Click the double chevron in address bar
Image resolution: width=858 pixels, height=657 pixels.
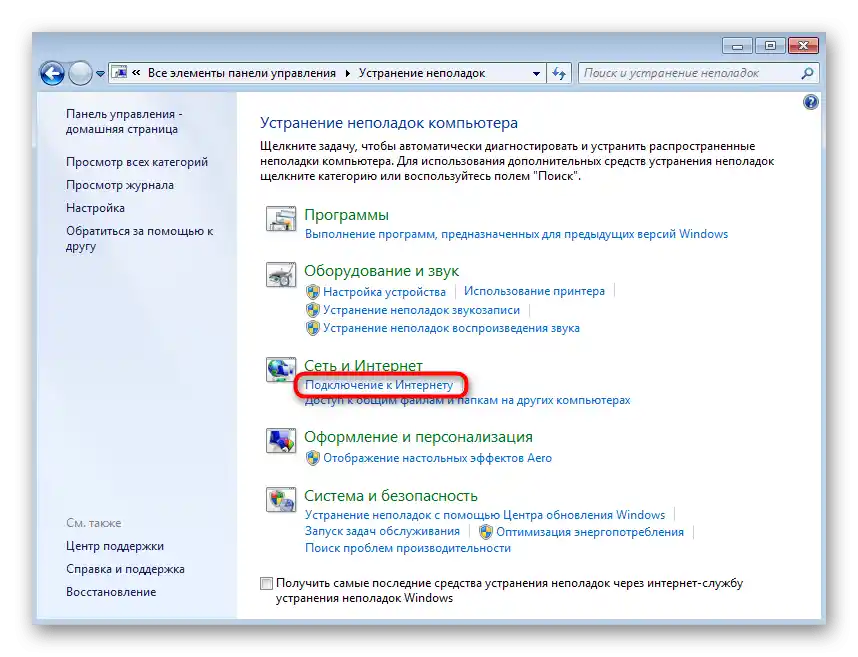click(x=136, y=73)
